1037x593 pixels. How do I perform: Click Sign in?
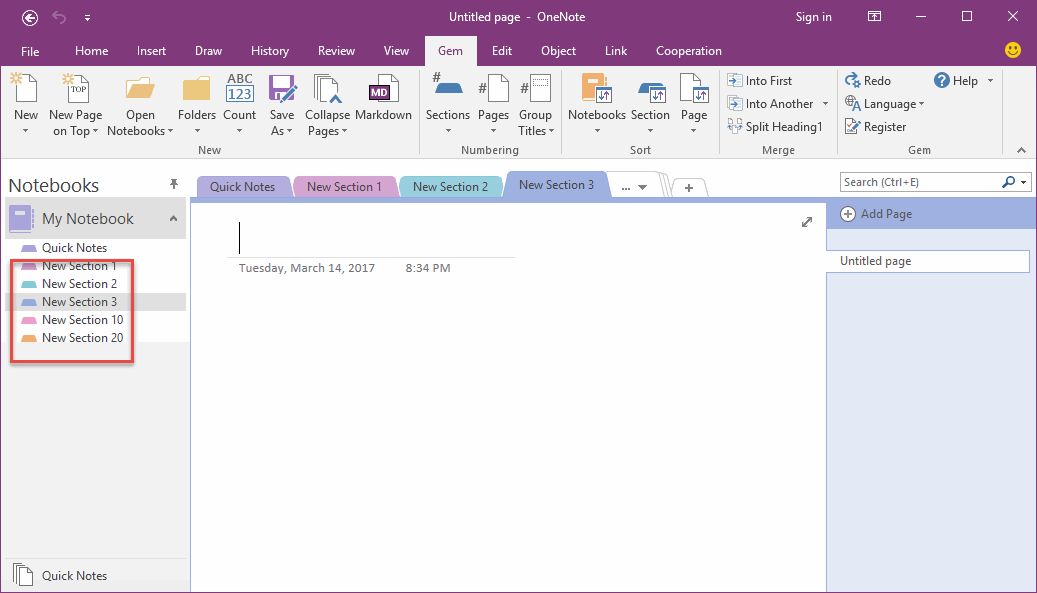tap(813, 17)
